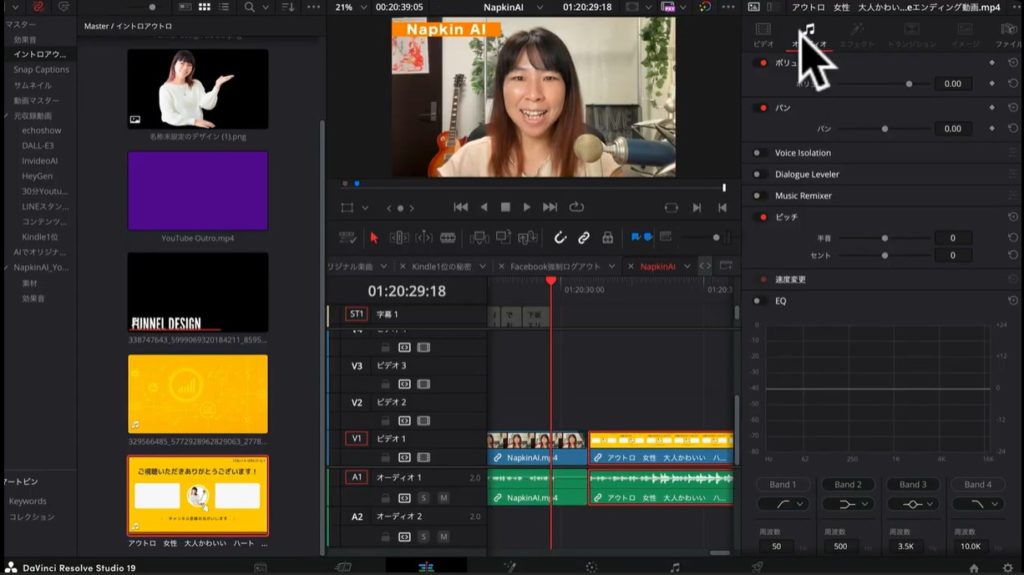Turn on the Dialogue Leveler switch
Viewport: 1024px width, 575px height.
758,174
